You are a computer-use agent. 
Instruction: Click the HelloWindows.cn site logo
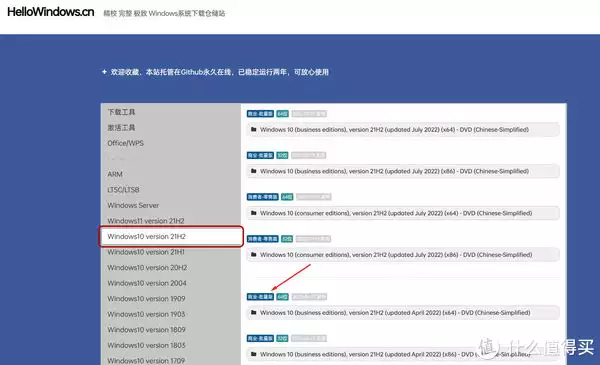pos(51,12)
